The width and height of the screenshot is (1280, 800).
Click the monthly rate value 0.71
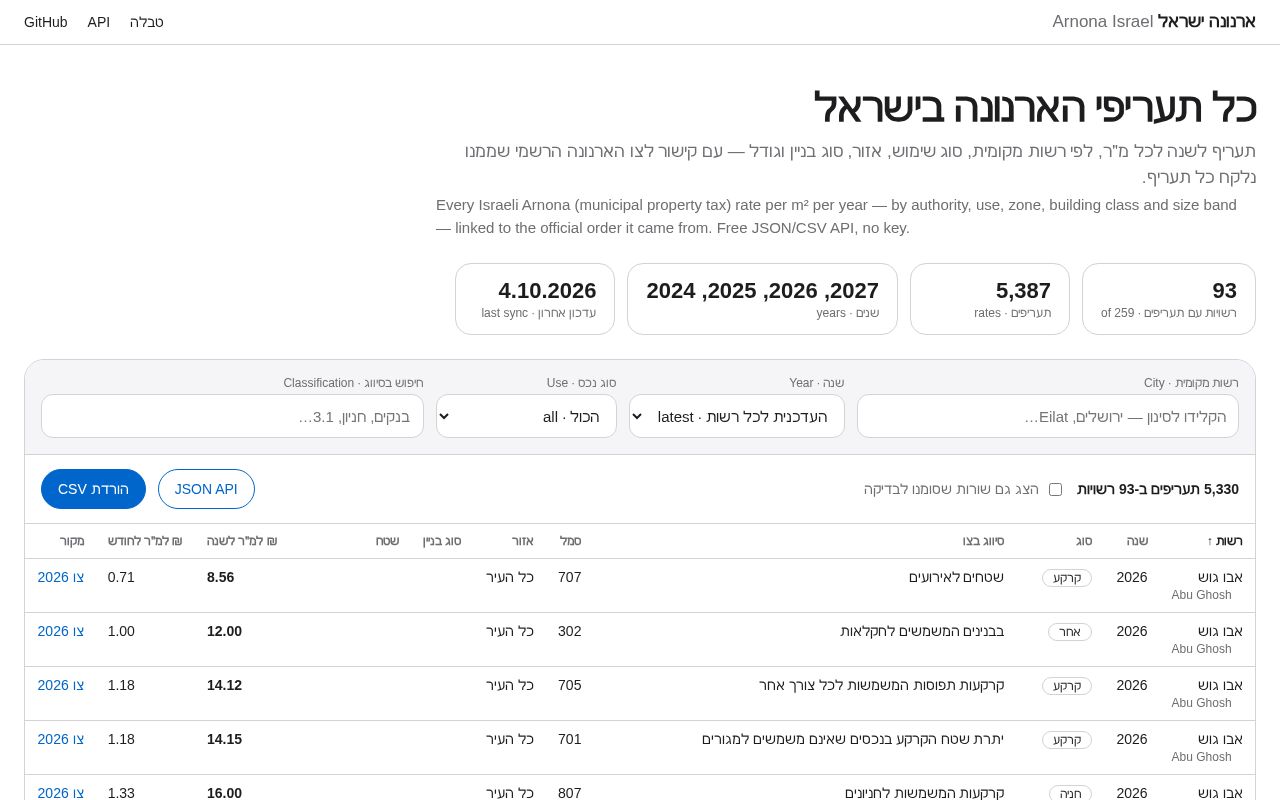point(121,577)
